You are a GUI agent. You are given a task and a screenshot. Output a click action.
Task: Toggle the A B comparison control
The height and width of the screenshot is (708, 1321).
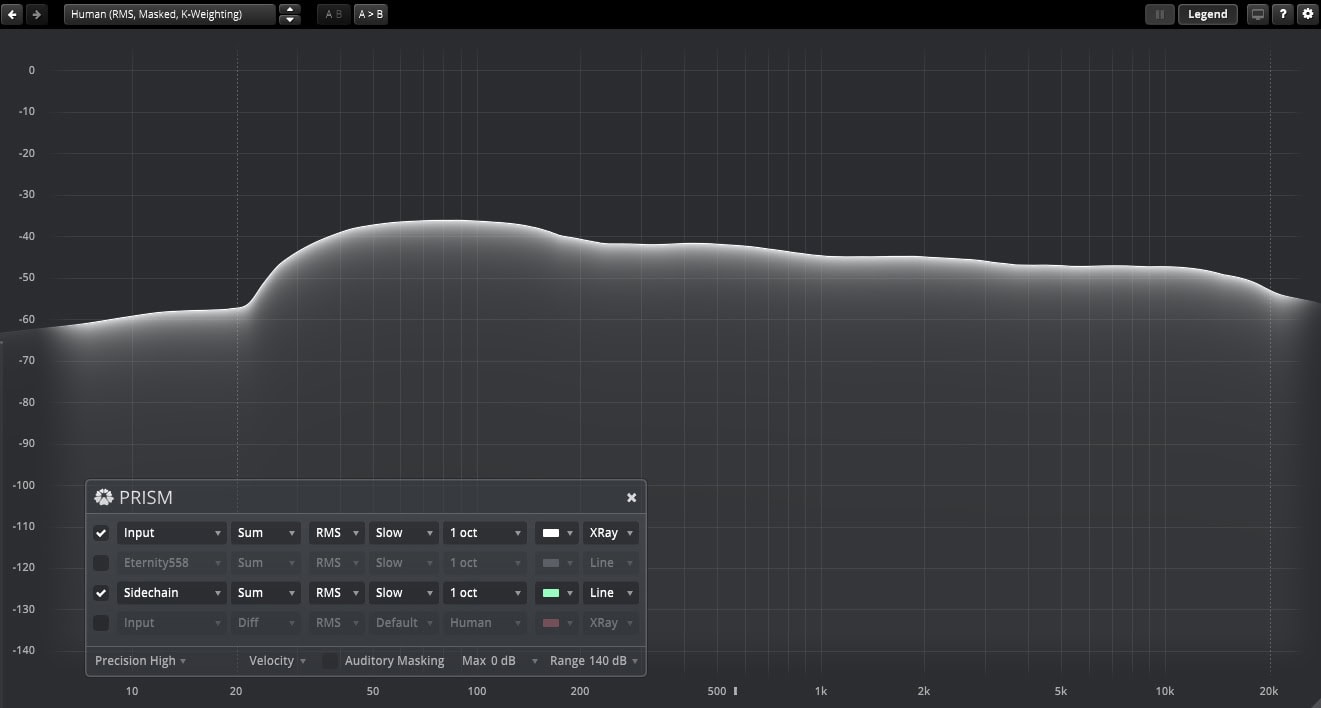click(332, 13)
